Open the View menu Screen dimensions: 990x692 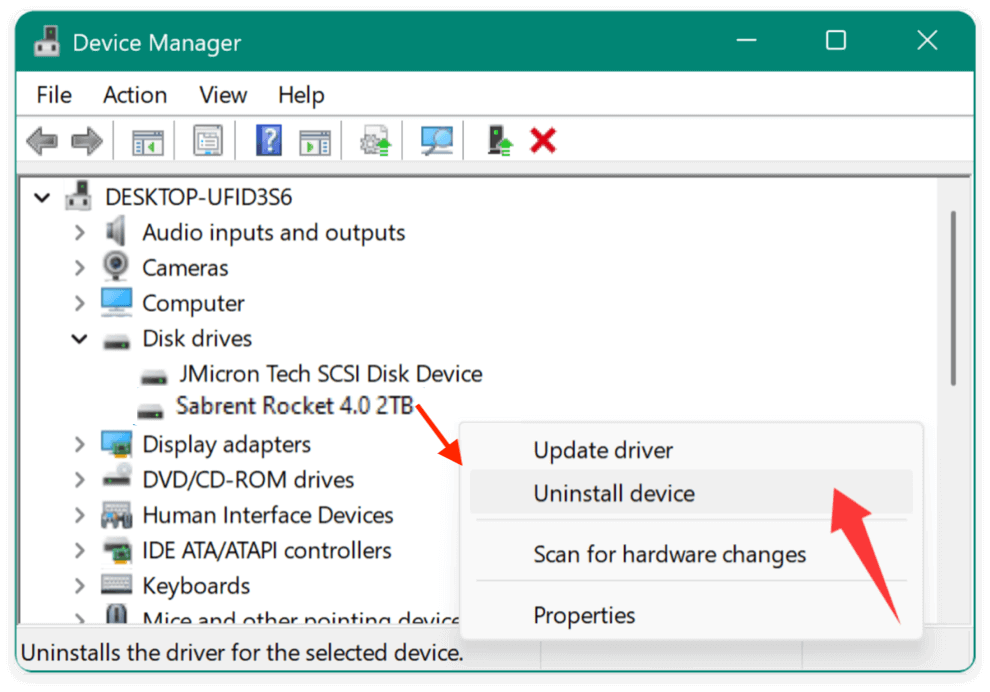coord(222,95)
